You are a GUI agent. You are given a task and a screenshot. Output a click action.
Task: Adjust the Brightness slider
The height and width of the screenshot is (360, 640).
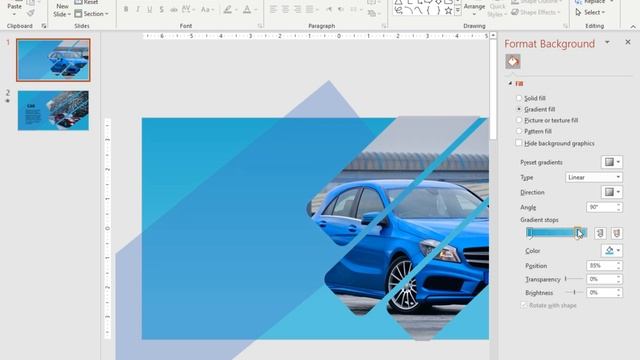574,292
